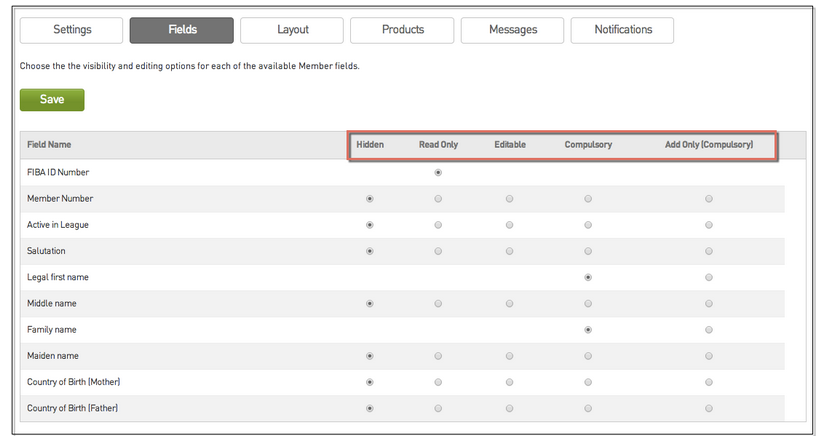The image size is (823, 441).
Task: Switch to the Layout tab
Action: click(x=292, y=30)
